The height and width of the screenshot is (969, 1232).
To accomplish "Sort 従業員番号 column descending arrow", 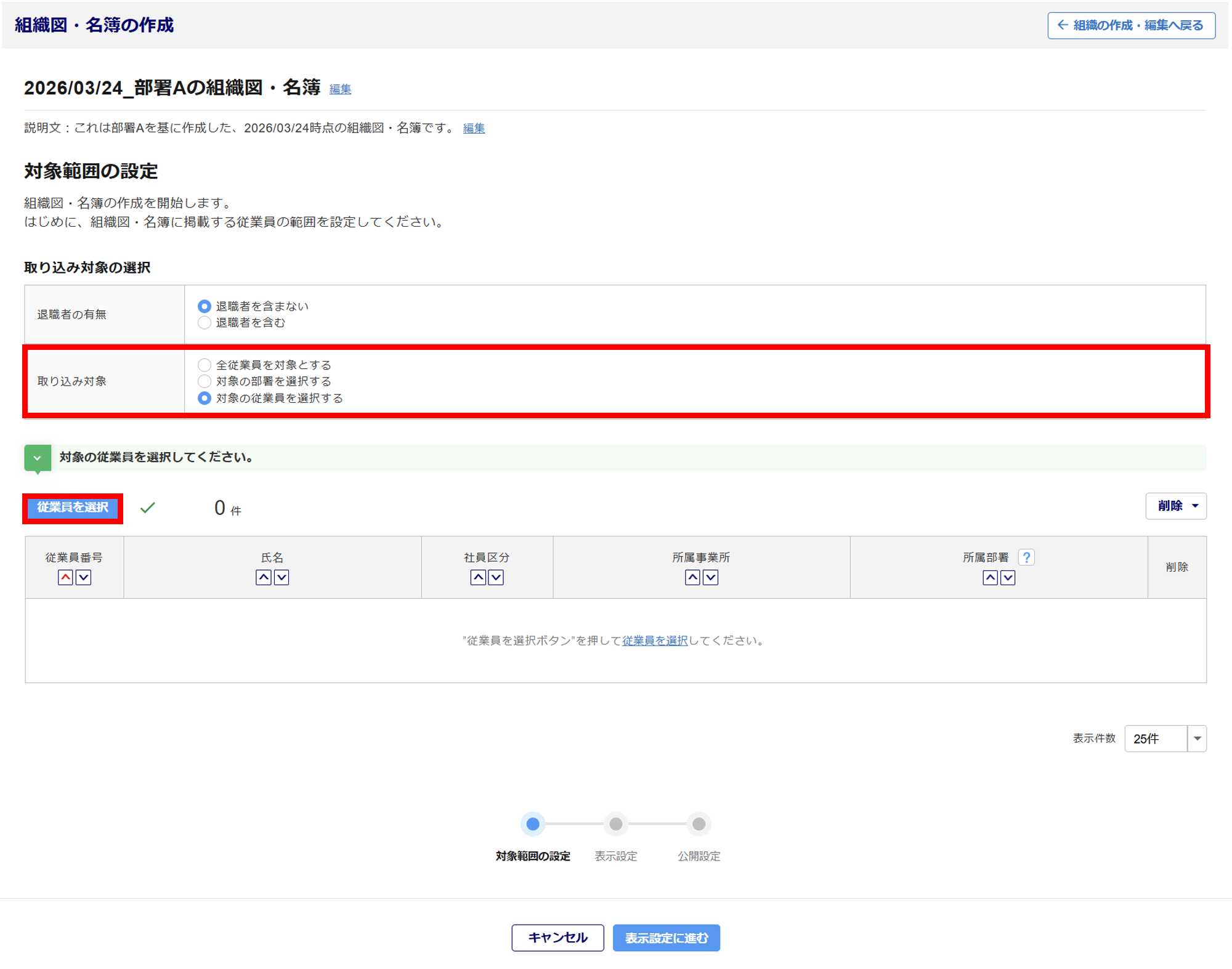I will (x=83, y=577).
